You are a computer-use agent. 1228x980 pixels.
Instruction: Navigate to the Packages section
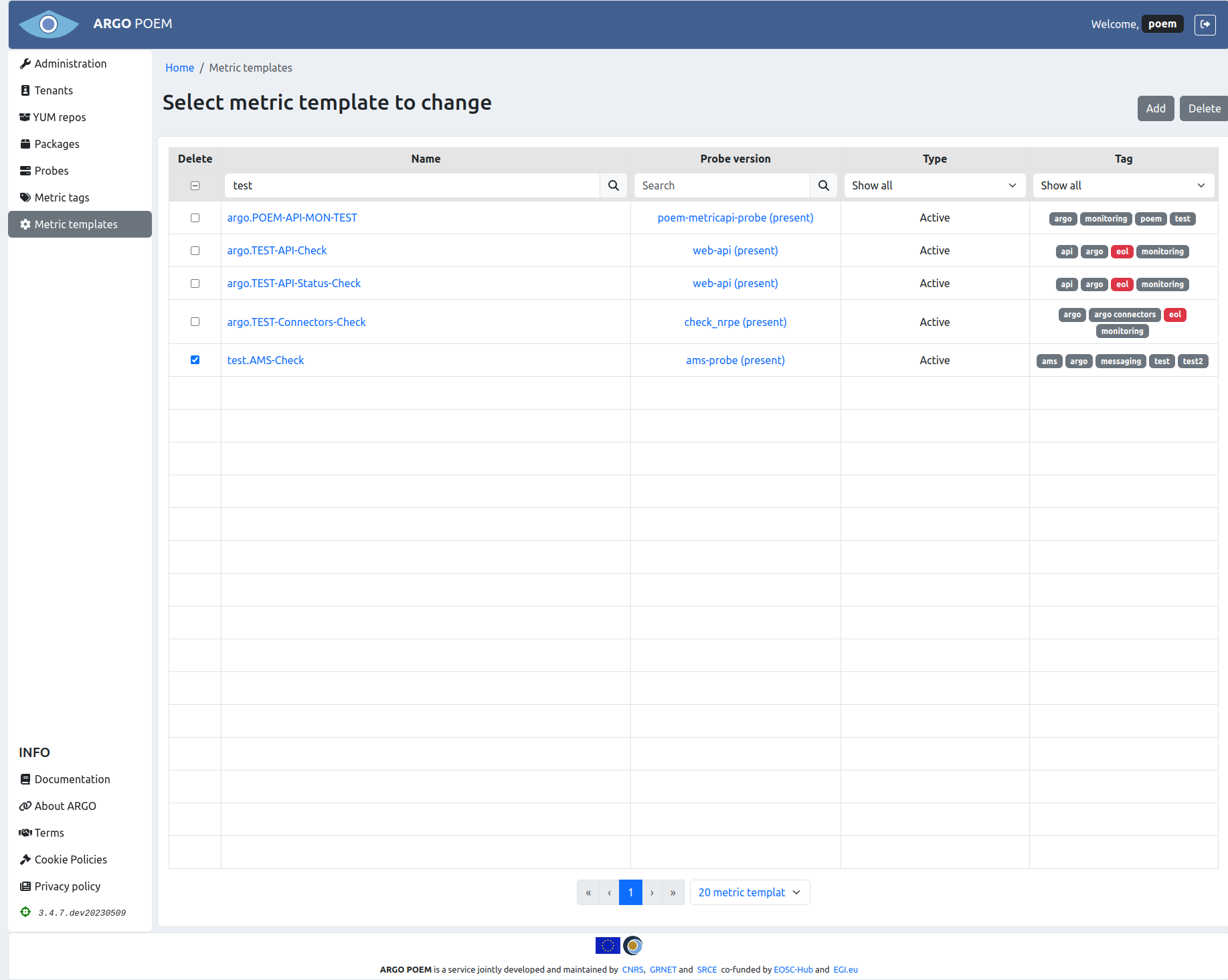tap(57, 144)
